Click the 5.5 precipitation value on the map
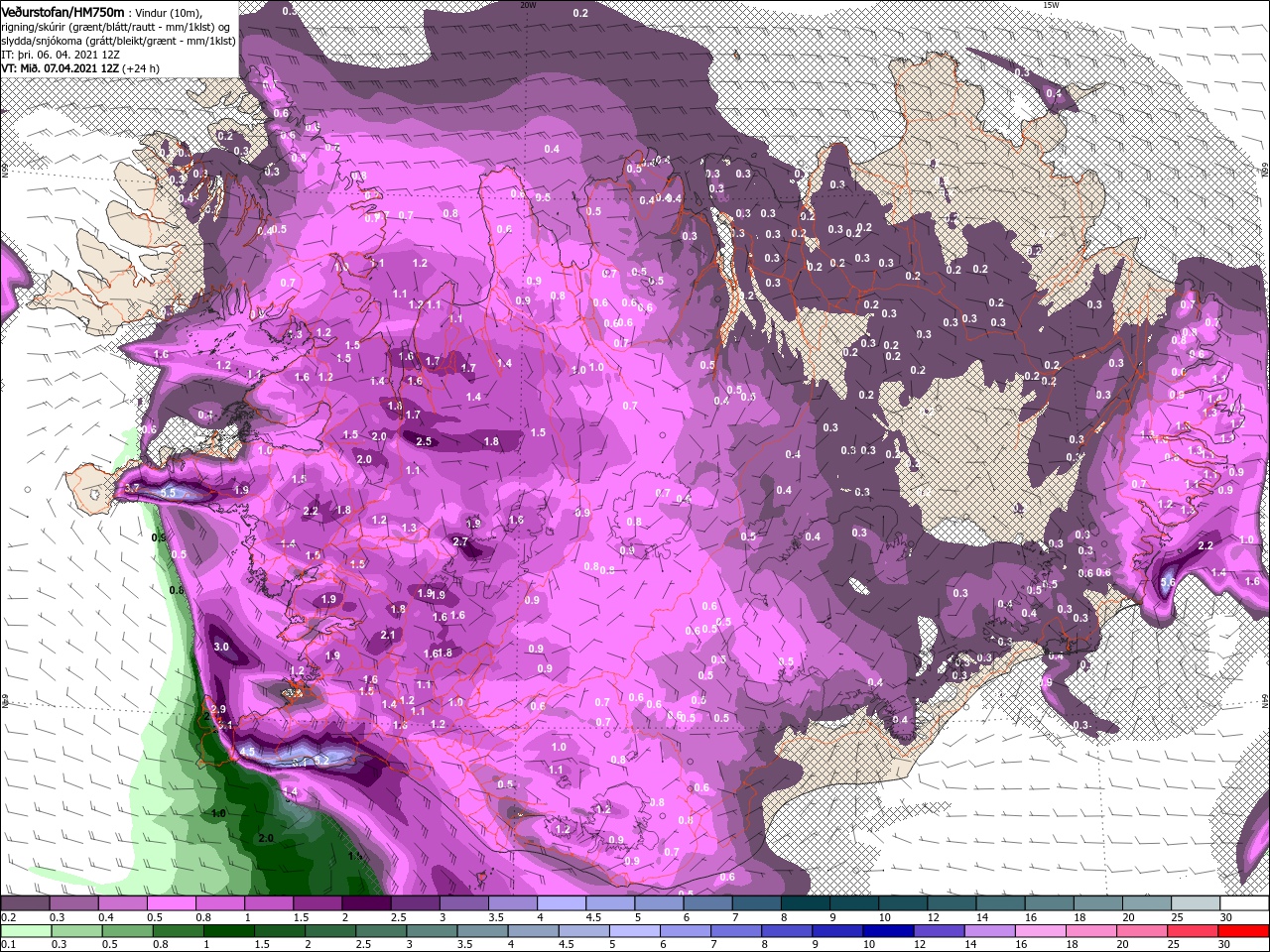 (x=168, y=493)
